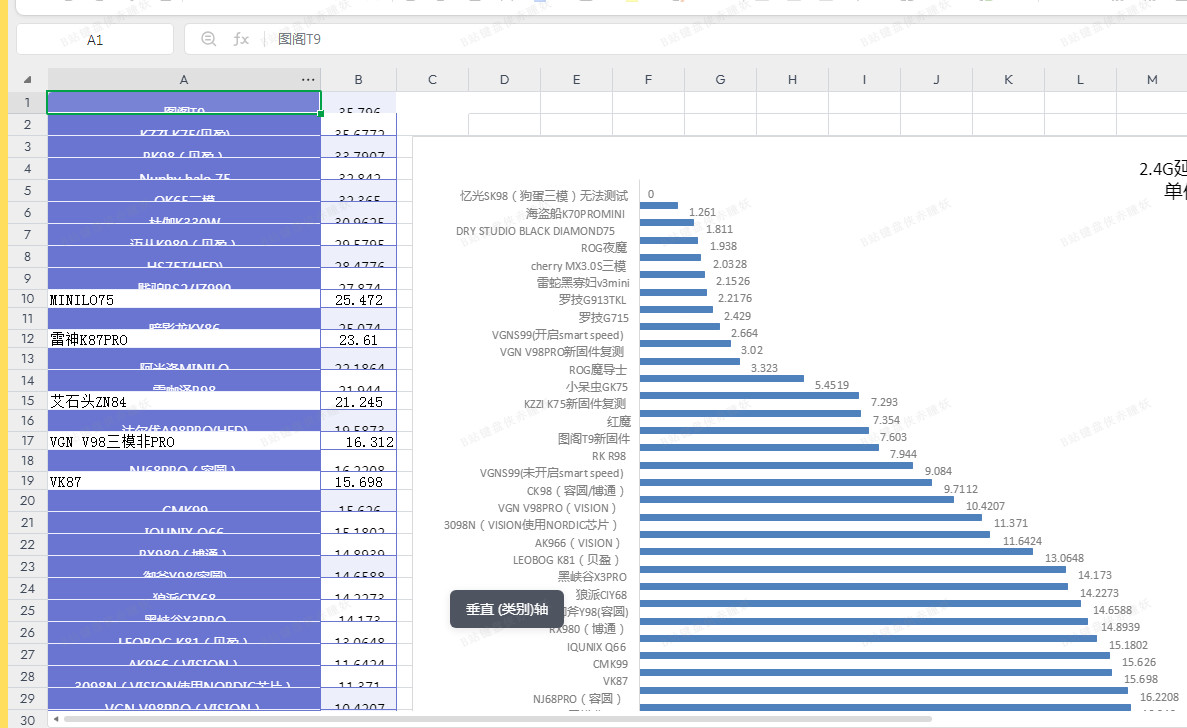Click chart data label 7.944
This screenshot has width=1187, height=728.
coord(903,454)
